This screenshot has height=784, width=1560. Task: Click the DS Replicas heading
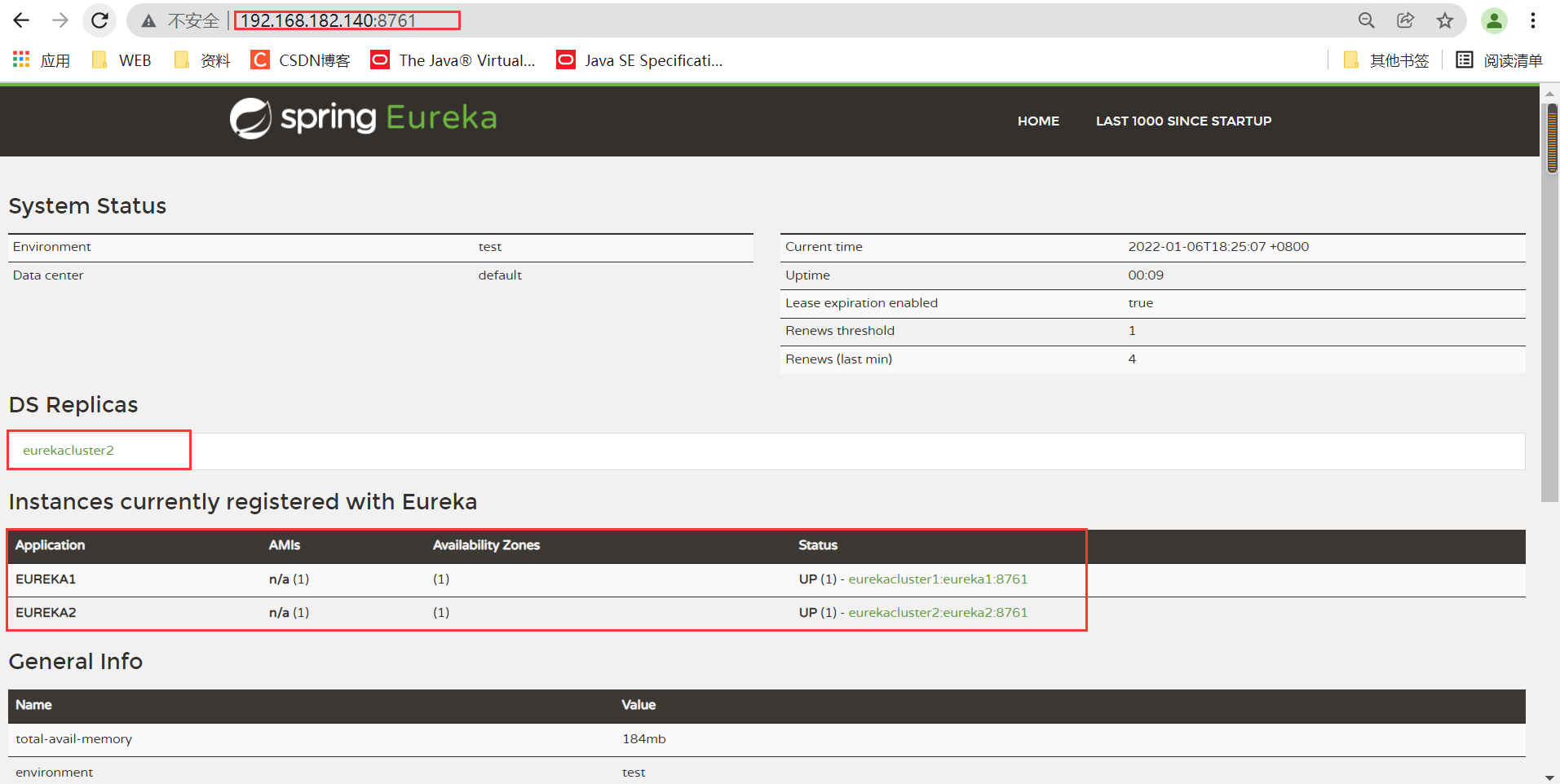click(x=73, y=405)
